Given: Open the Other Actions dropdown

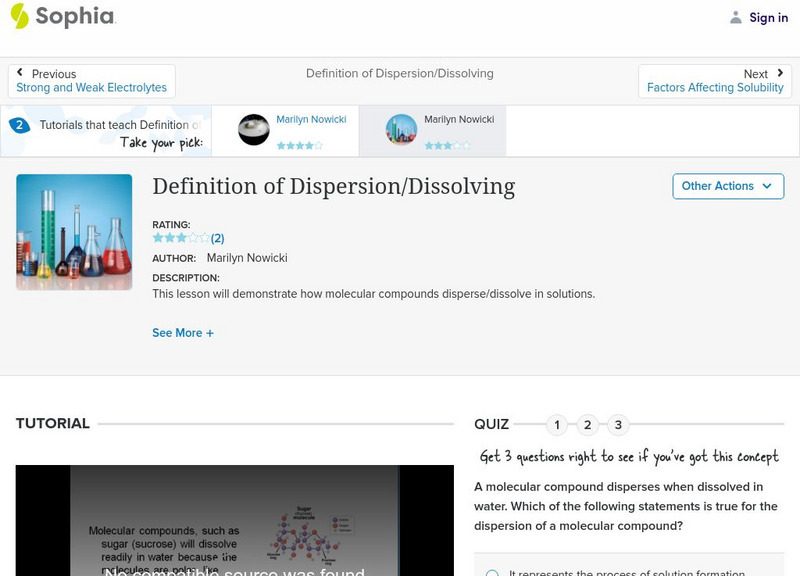Looking at the screenshot, I should (728, 186).
